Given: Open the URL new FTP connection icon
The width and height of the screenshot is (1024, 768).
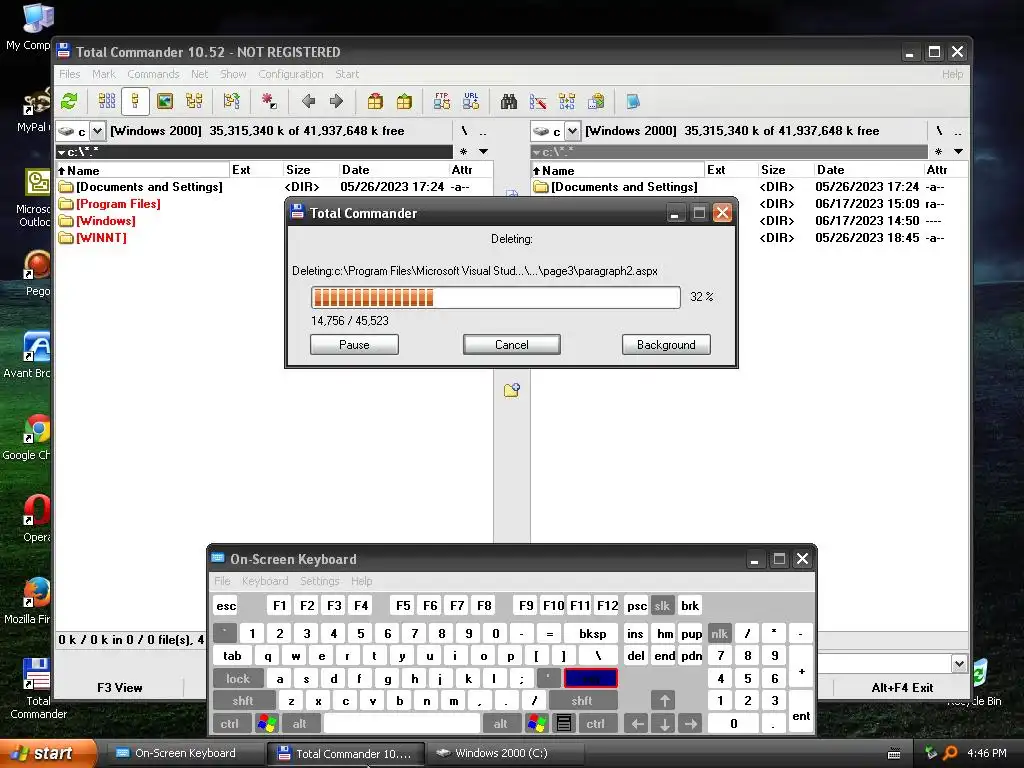Looking at the screenshot, I should tap(471, 101).
